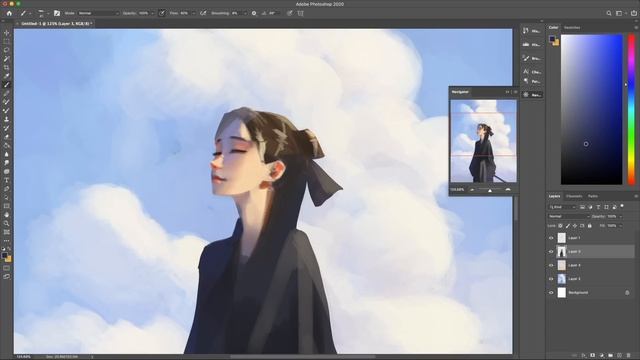Viewport: 640px width, 360px height.
Task: Open the layer blend mode Normal dropdown
Action: [x=568, y=216]
